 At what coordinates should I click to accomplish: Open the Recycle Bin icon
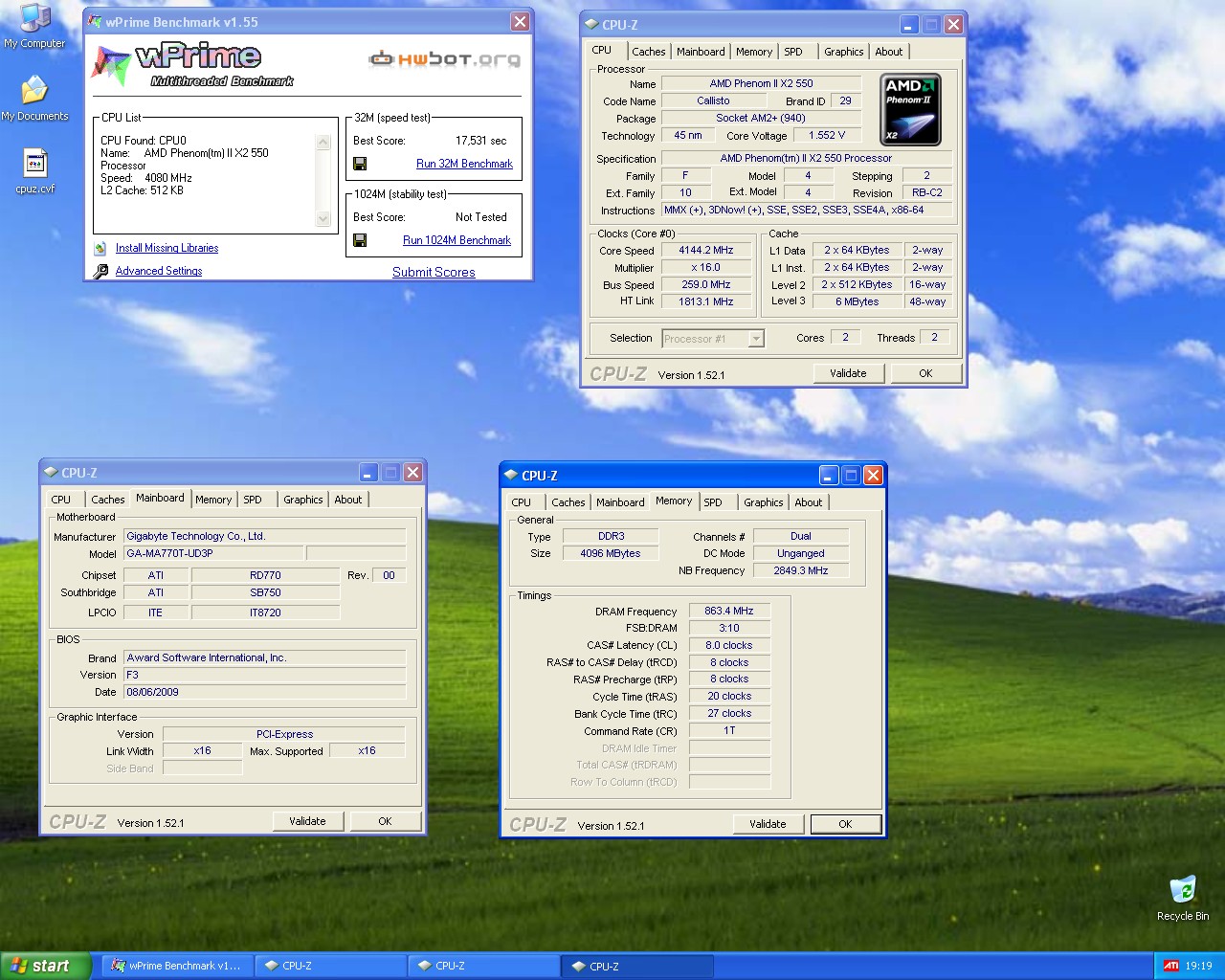1183,898
